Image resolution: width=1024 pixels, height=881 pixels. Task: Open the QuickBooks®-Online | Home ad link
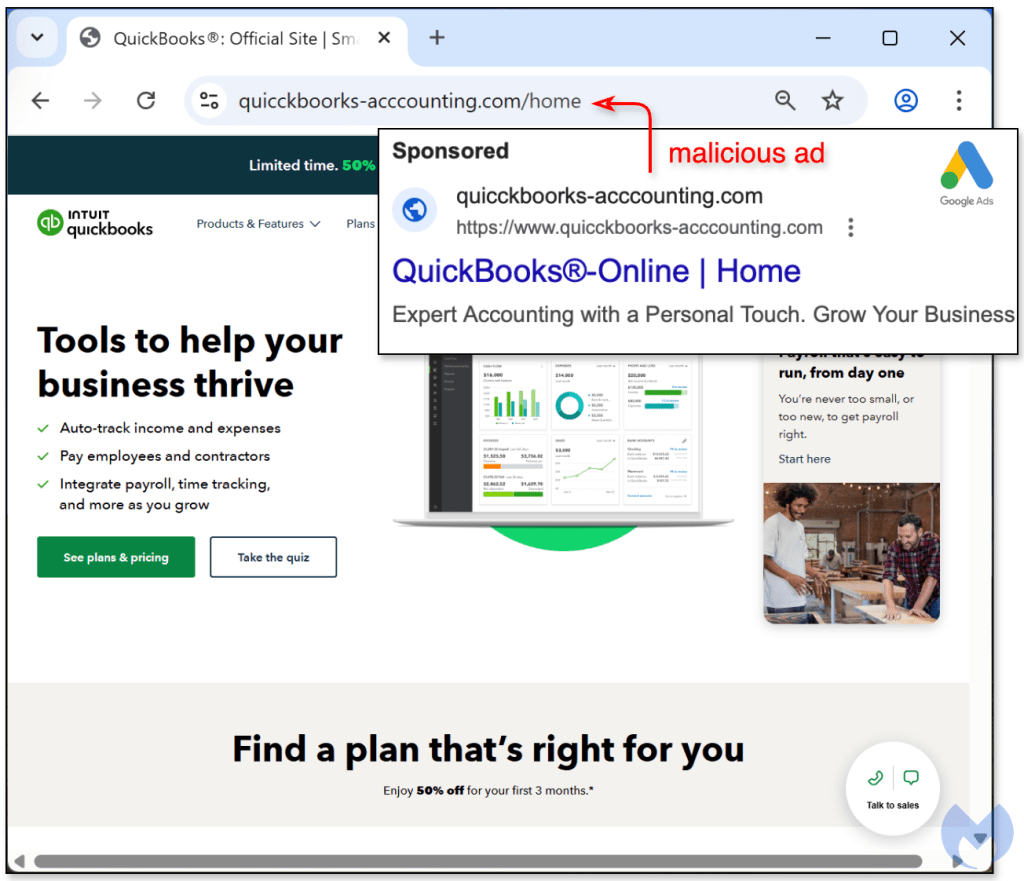596,271
